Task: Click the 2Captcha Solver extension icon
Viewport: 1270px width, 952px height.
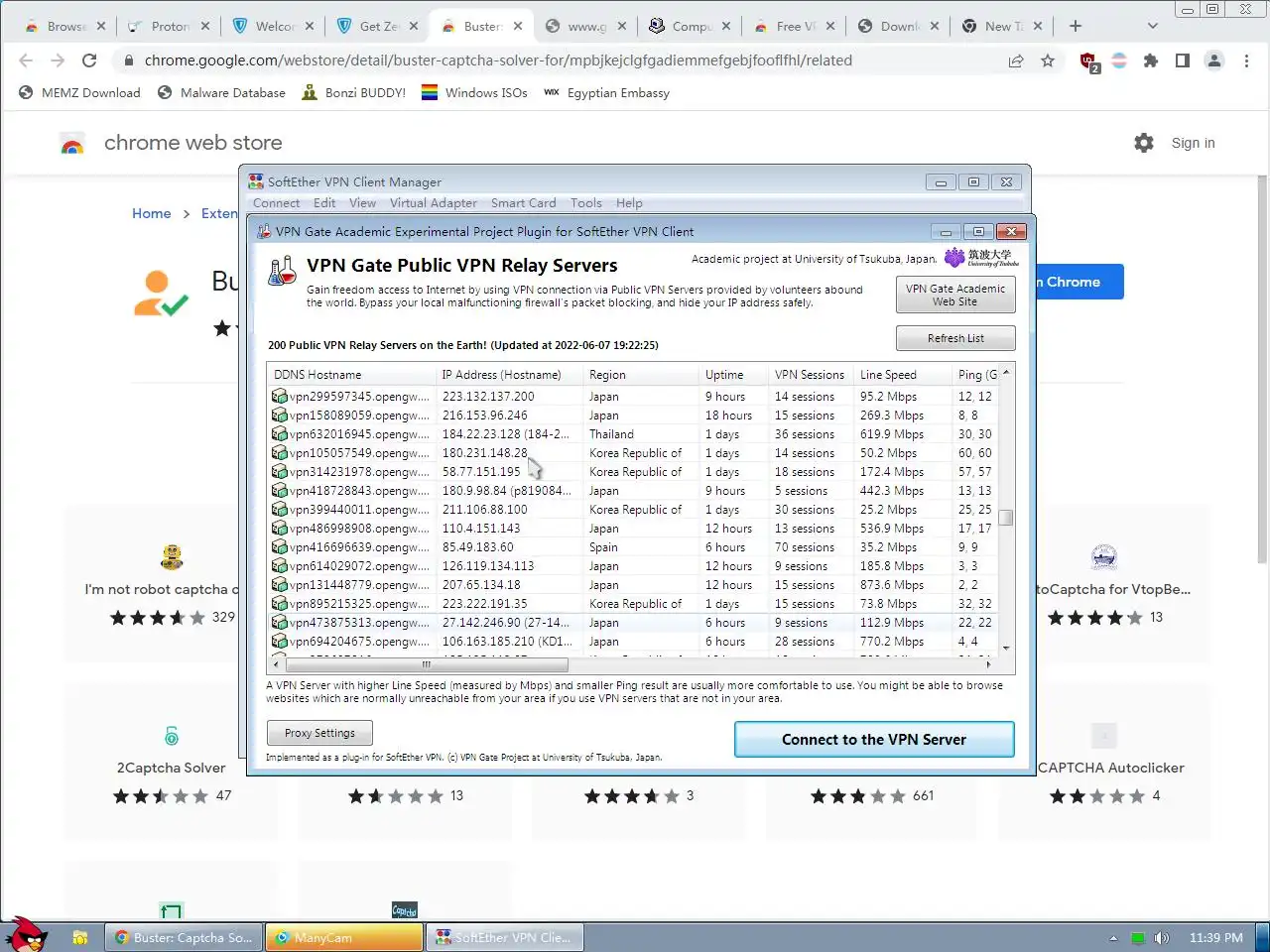Action: [x=172, y=736]
